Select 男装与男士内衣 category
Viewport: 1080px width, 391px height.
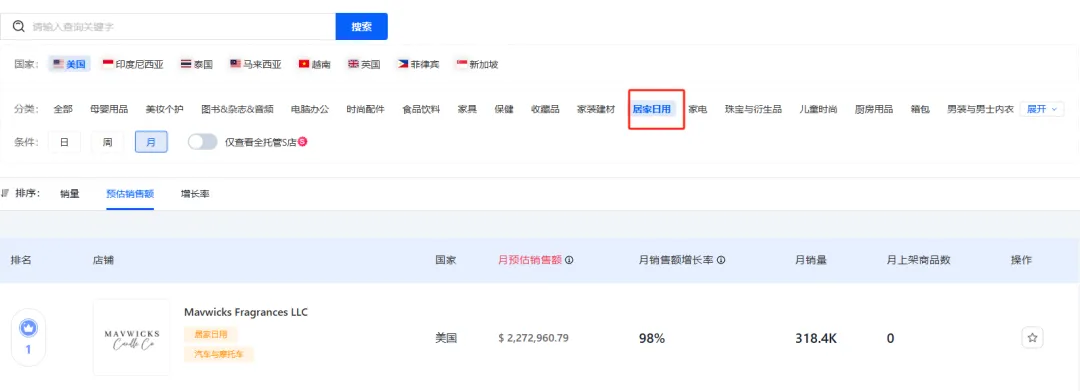tap(980, 109)
